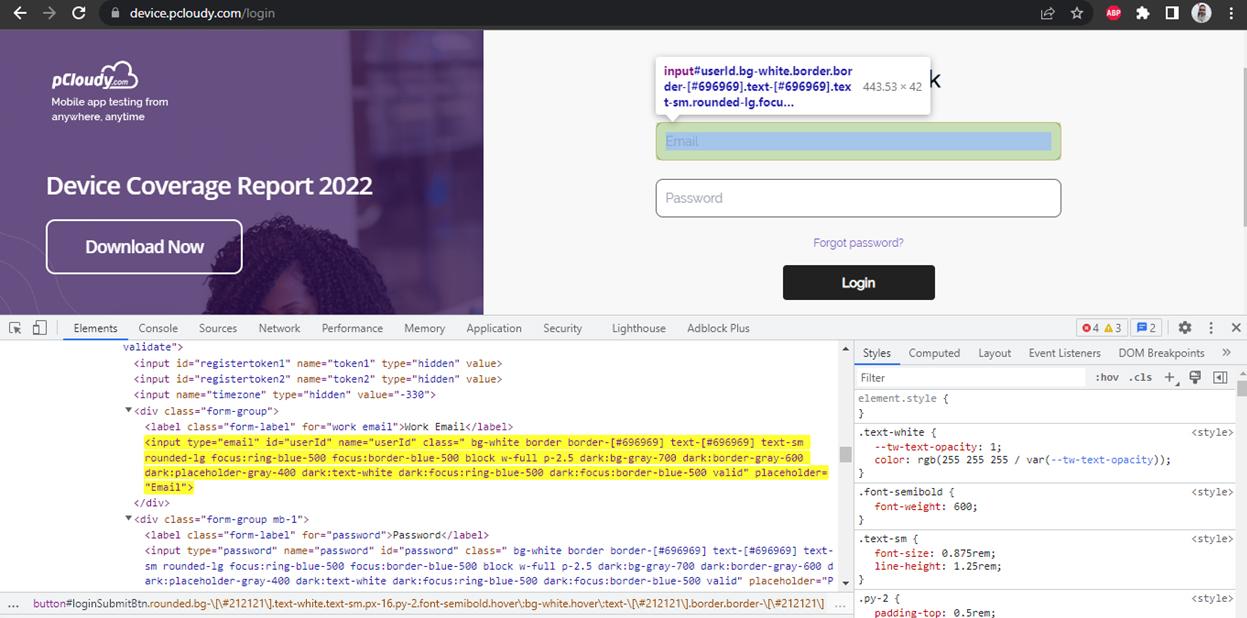Screen dimensions: 1247x618
Task: Switch to the Elements tab
Action: pos(96,328)
